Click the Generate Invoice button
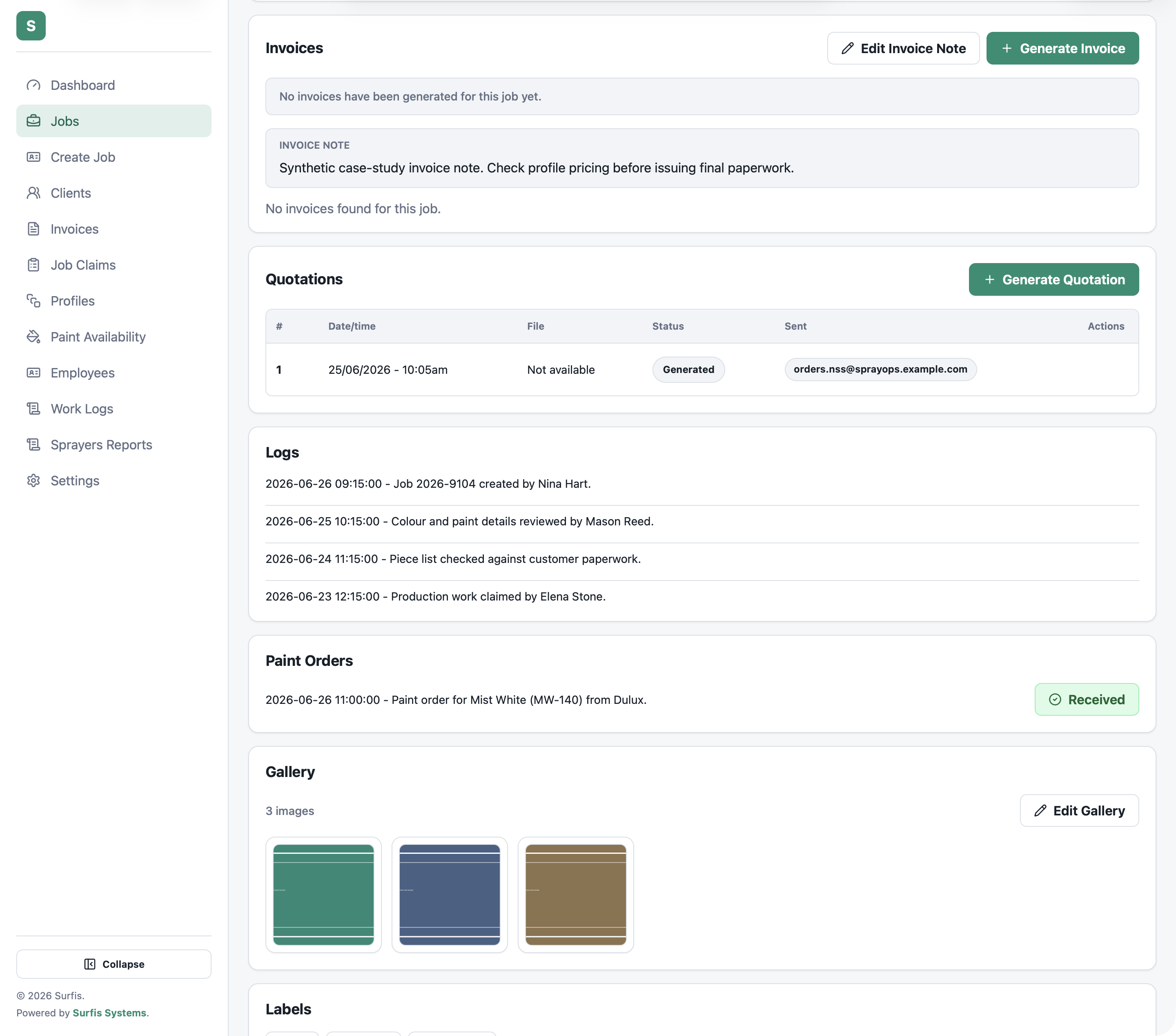Image resolution: width=1176 pixels, height=1036 pixels. coord(1062,48)
